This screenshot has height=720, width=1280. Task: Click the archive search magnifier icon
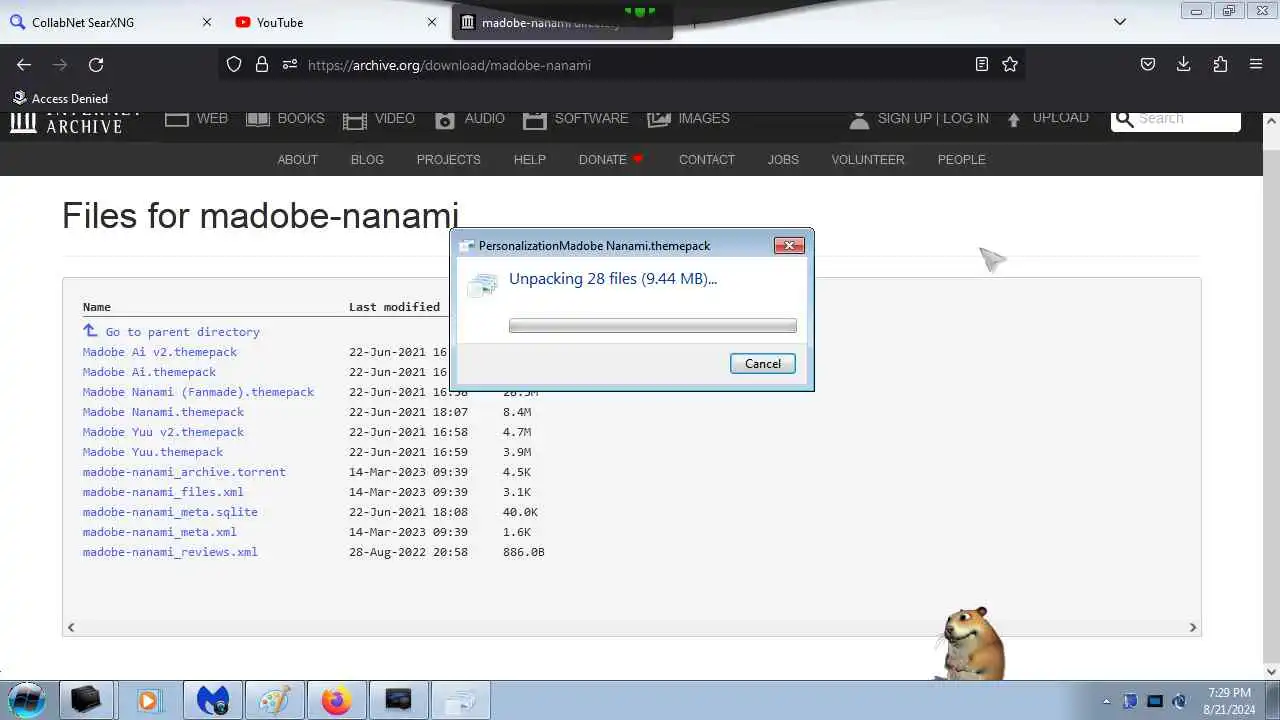[1125, 119]
